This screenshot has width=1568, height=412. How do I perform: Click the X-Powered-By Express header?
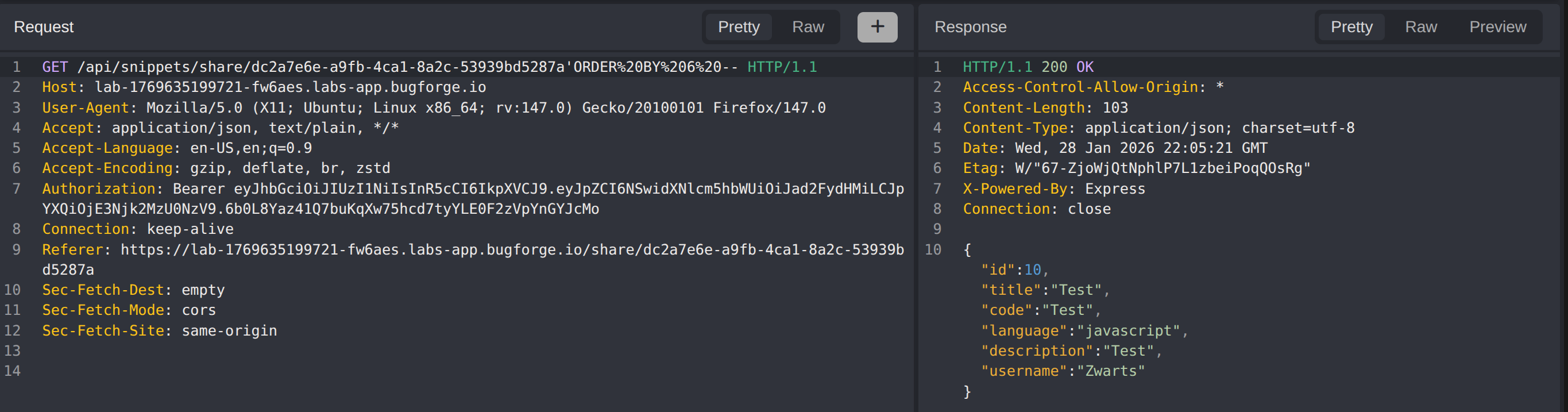pos(1053,188)
